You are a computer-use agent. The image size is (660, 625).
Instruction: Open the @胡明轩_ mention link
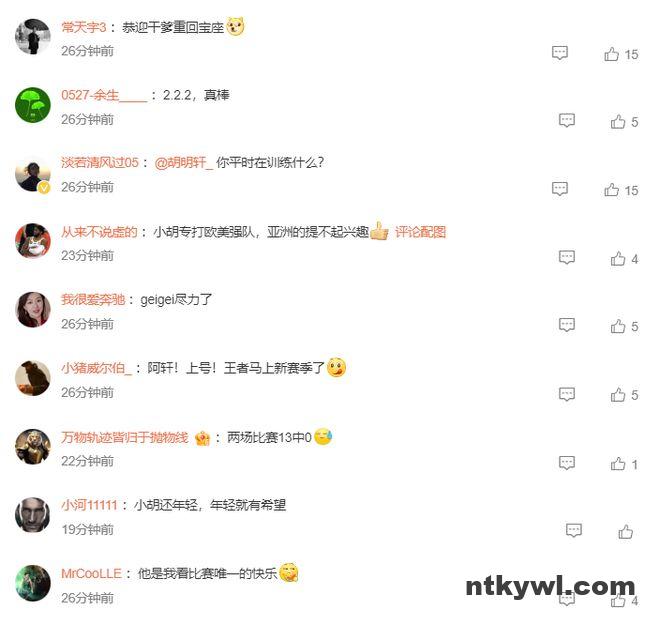(184, 162)
